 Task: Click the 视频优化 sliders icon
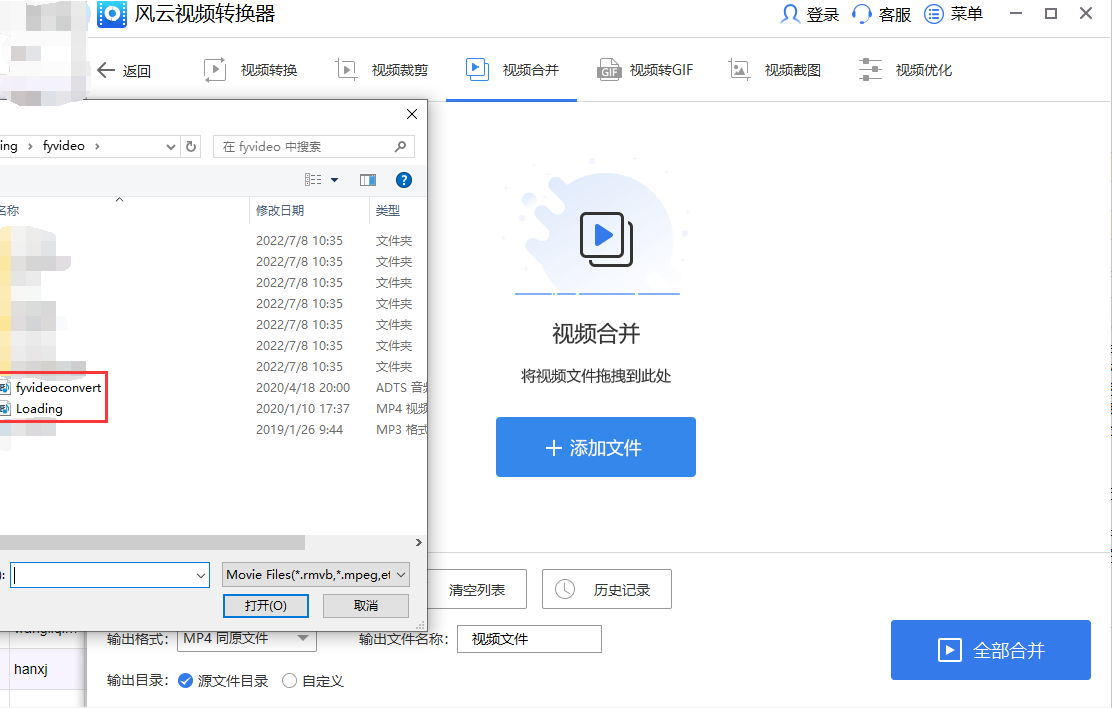(870, 70)
